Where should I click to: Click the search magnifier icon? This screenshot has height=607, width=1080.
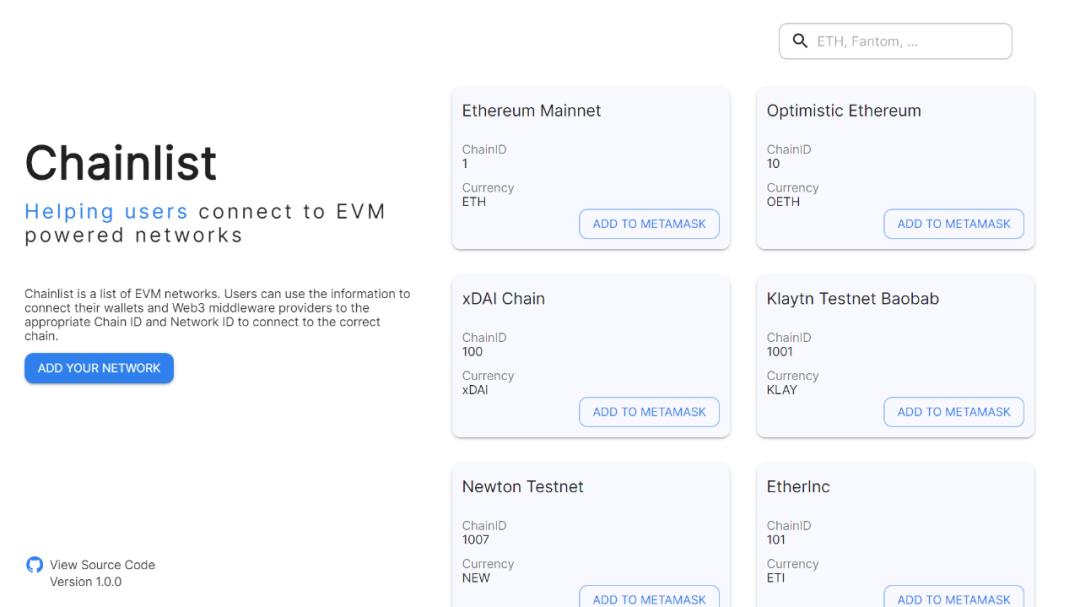[800, 41]
